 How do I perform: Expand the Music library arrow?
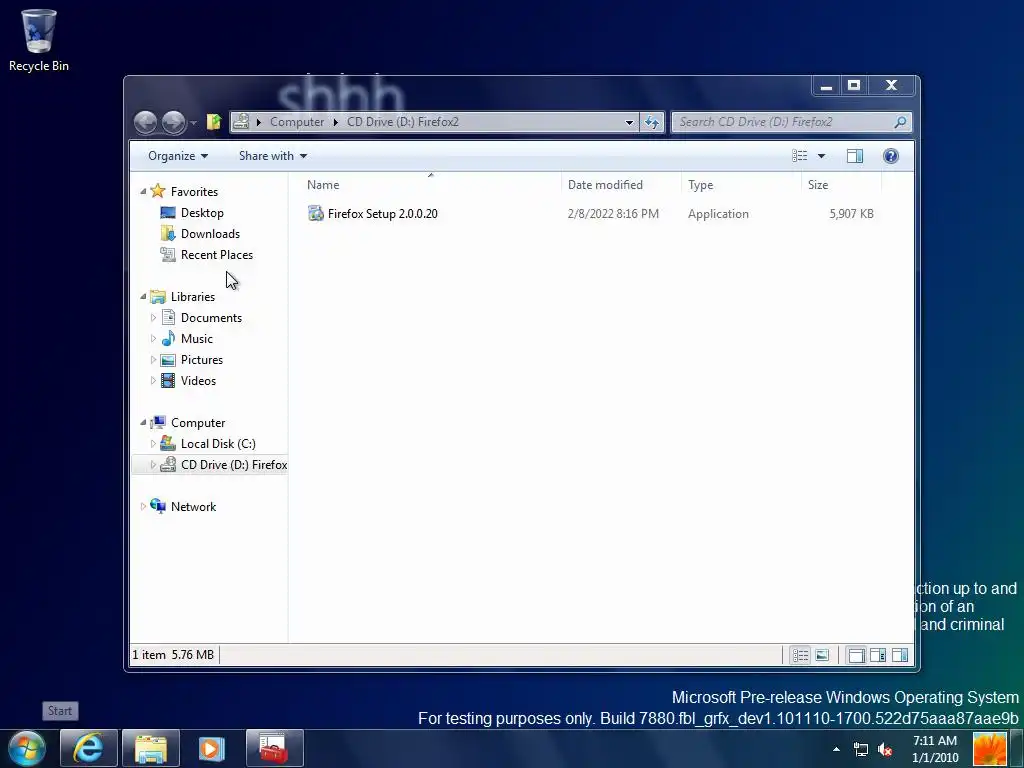pos(153,338)
